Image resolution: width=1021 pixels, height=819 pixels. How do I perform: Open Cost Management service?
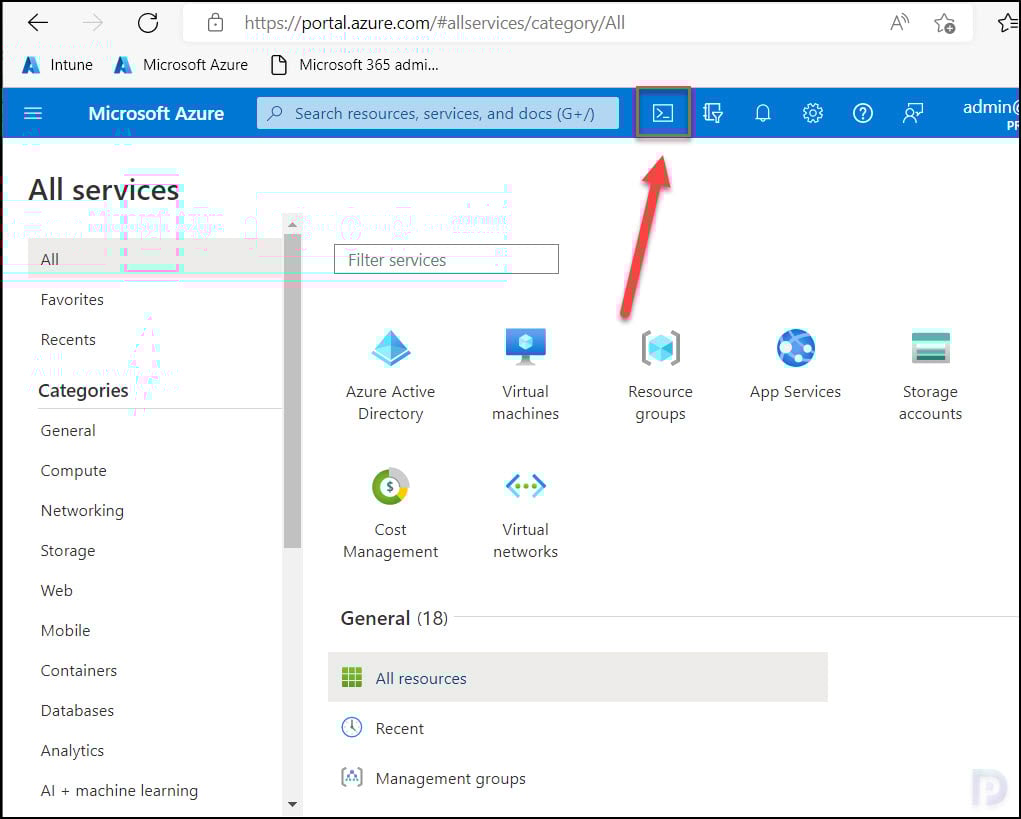click(x=390, y=514)
